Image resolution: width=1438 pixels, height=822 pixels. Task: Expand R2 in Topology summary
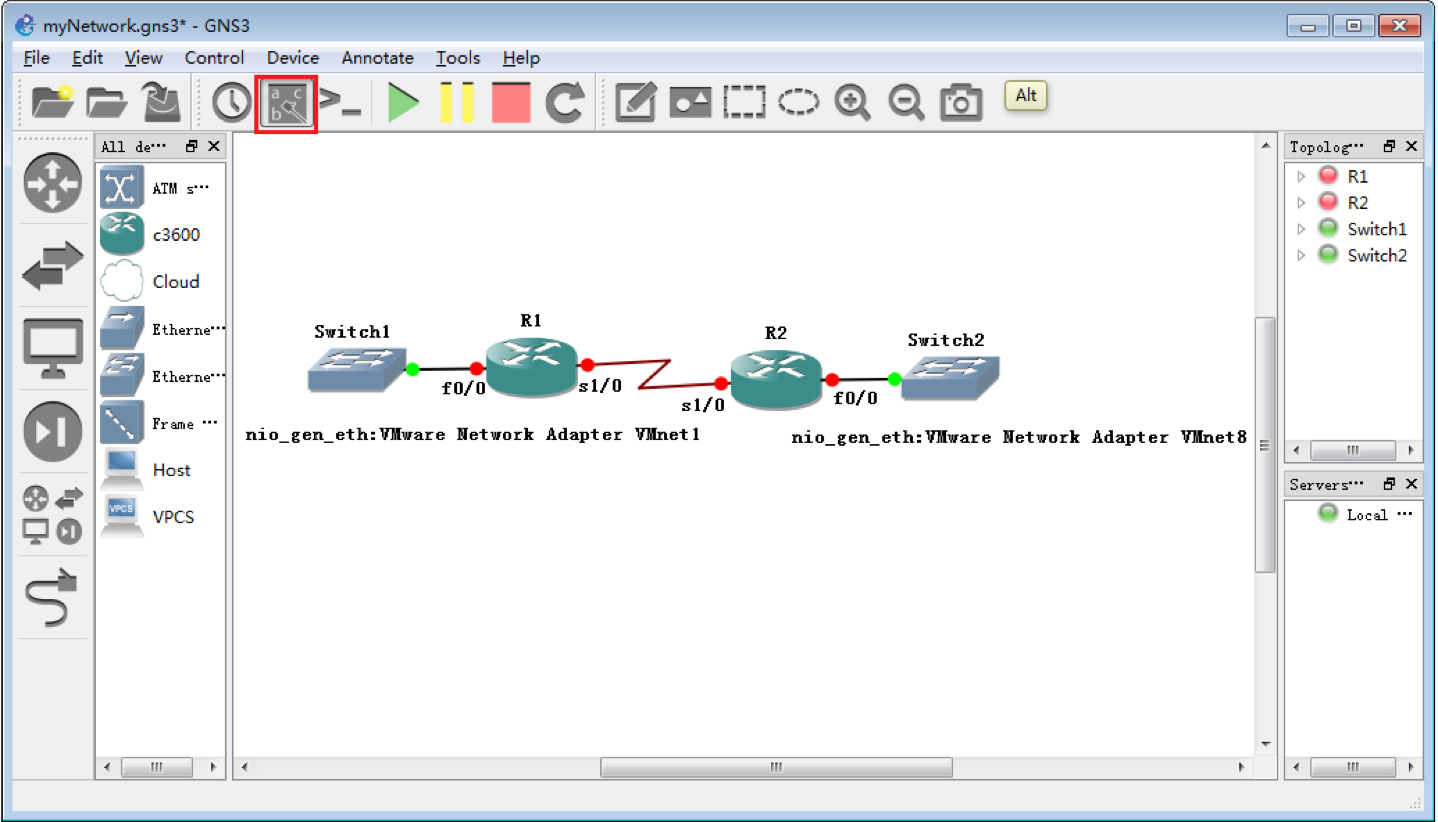(1301, 203)
